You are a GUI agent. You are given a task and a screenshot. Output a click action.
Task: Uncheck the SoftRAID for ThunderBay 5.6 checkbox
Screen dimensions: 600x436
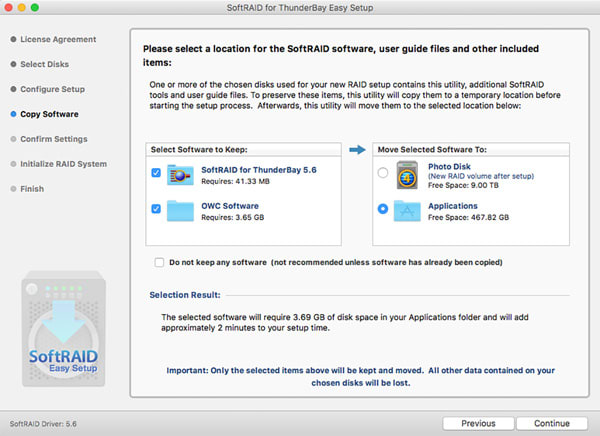(x=155, y=172)
